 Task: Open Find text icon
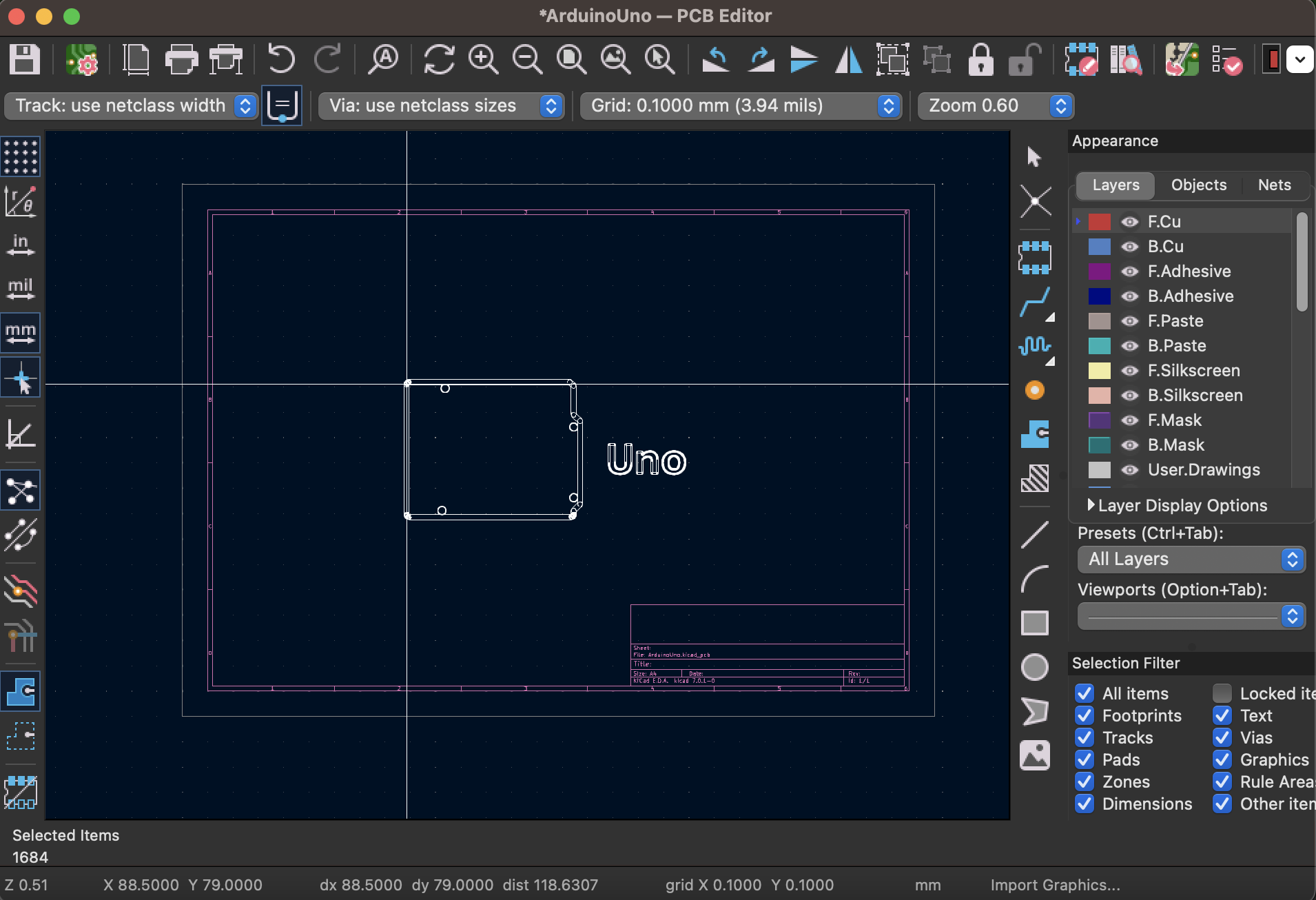pos(383,59)
